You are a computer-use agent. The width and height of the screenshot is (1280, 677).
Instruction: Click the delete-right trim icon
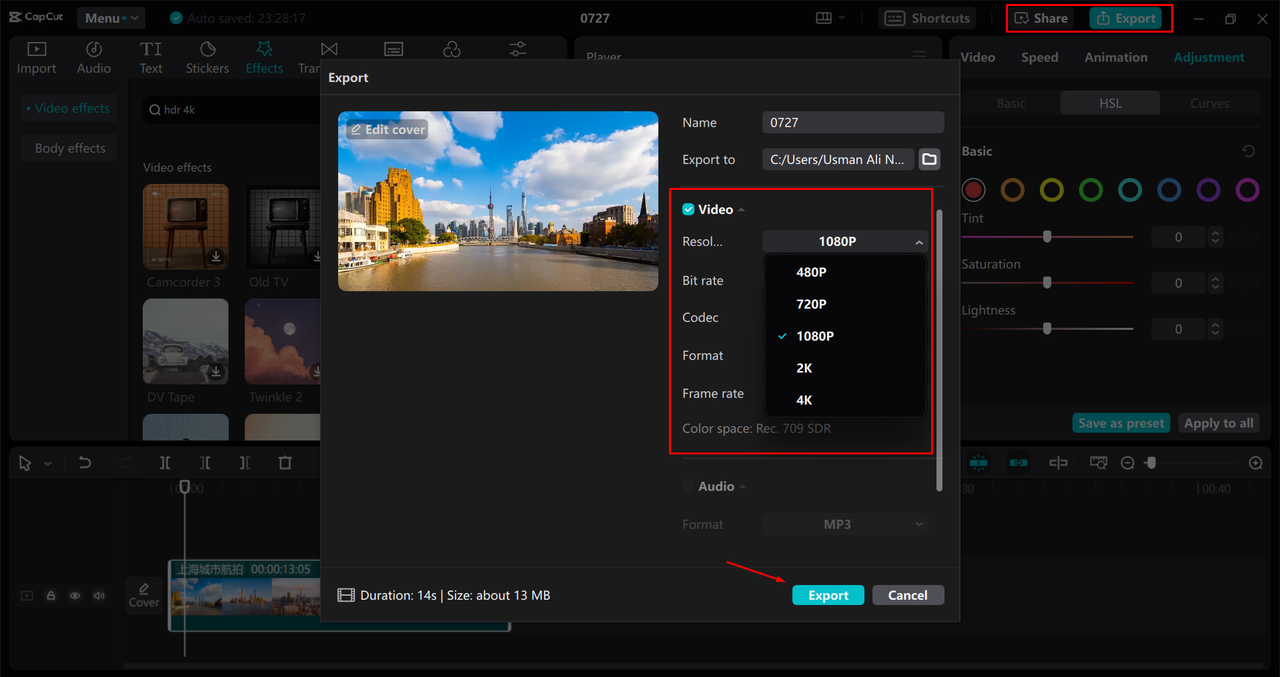(245, 463)
